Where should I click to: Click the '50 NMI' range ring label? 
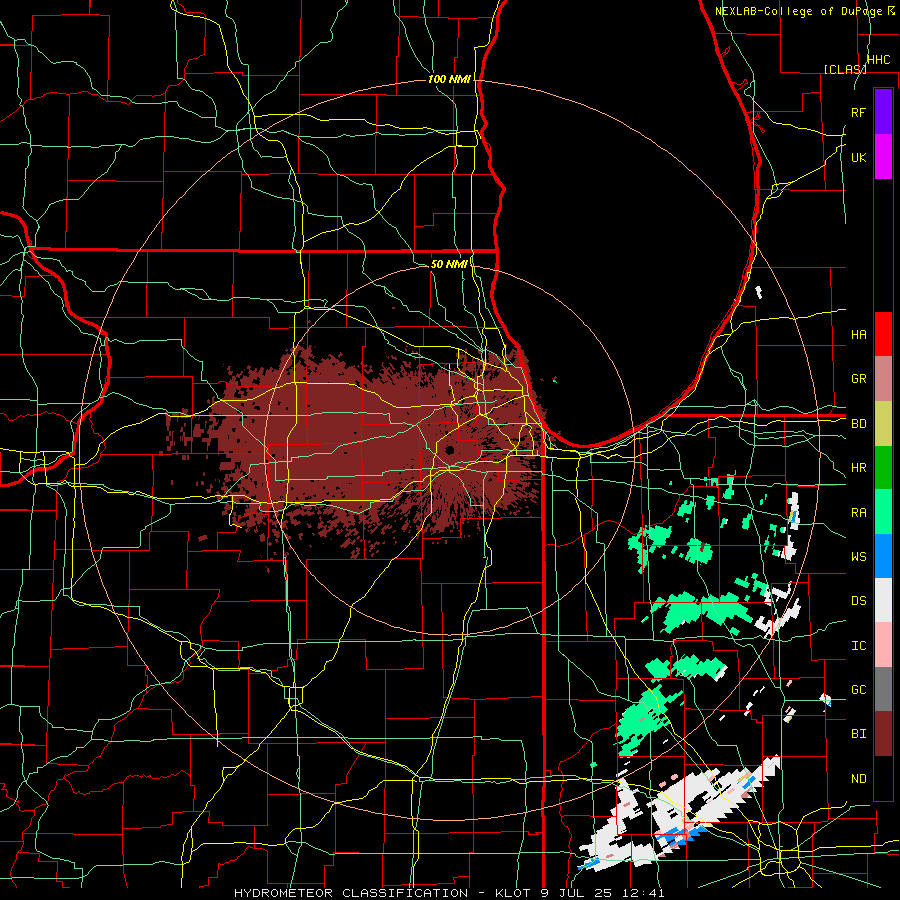coord(449,264)
